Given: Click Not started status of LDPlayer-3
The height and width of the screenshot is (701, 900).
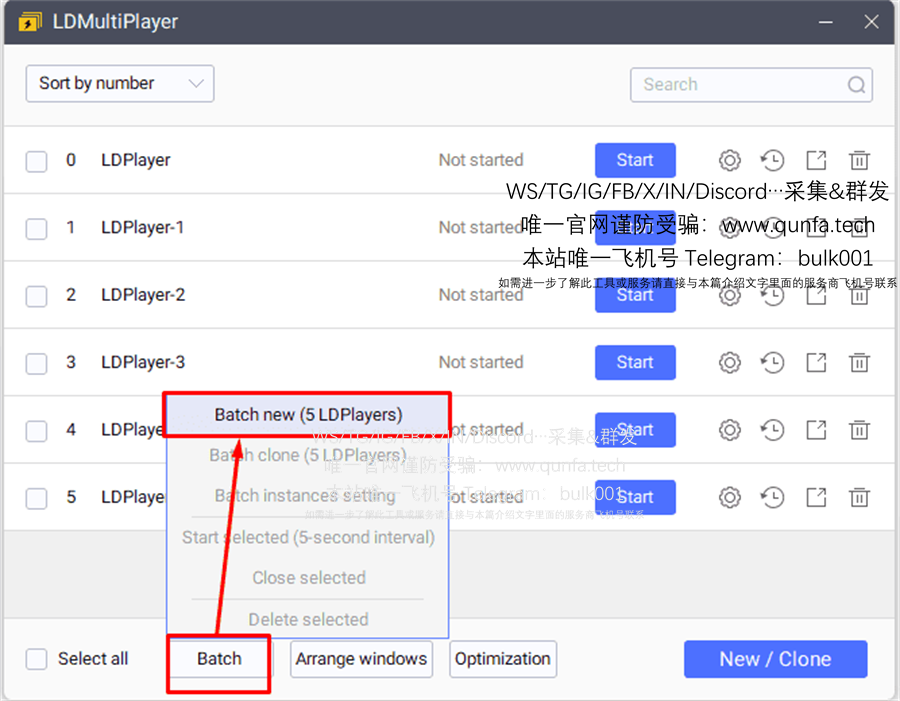Looking at the screenshot, I should (481, 363).
